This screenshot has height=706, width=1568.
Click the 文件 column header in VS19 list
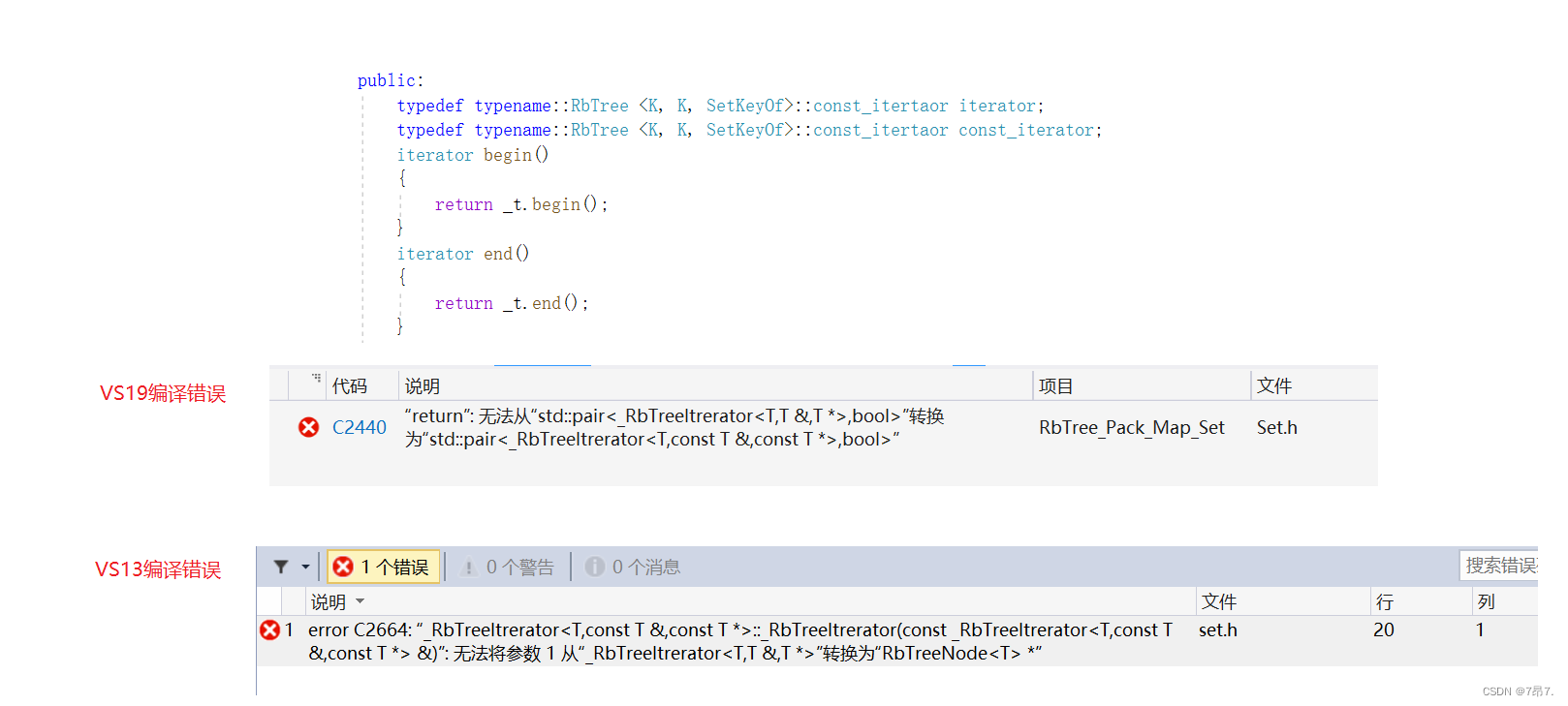(x=1274, y=385)
